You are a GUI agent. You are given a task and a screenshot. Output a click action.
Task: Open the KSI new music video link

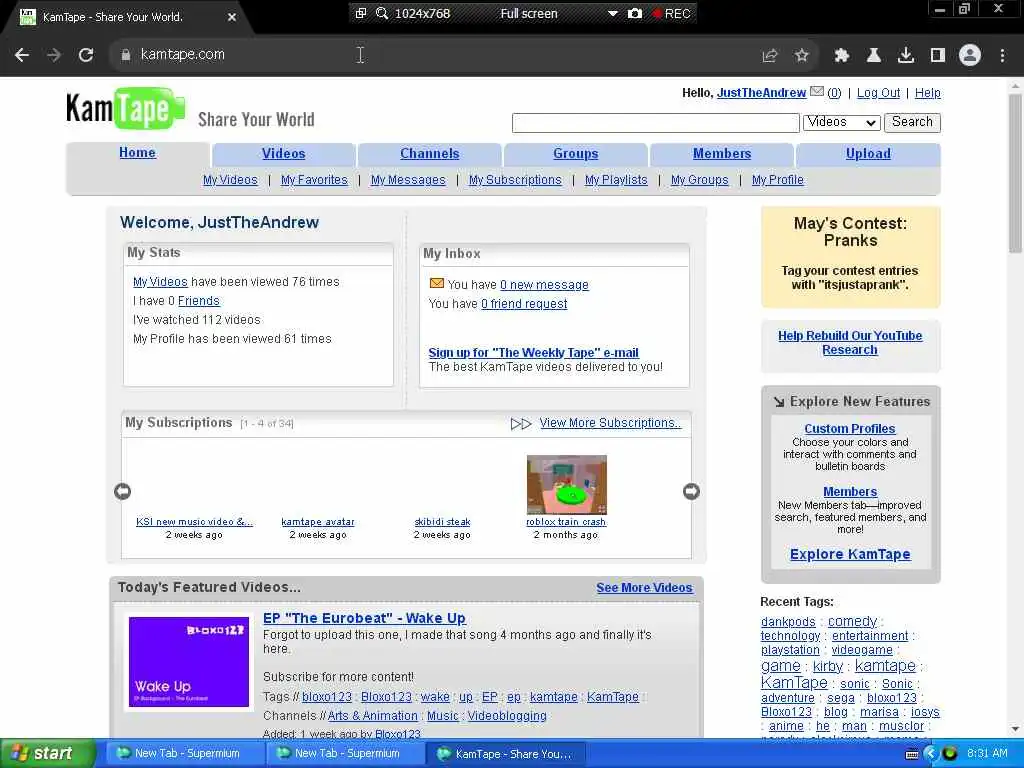194,522
